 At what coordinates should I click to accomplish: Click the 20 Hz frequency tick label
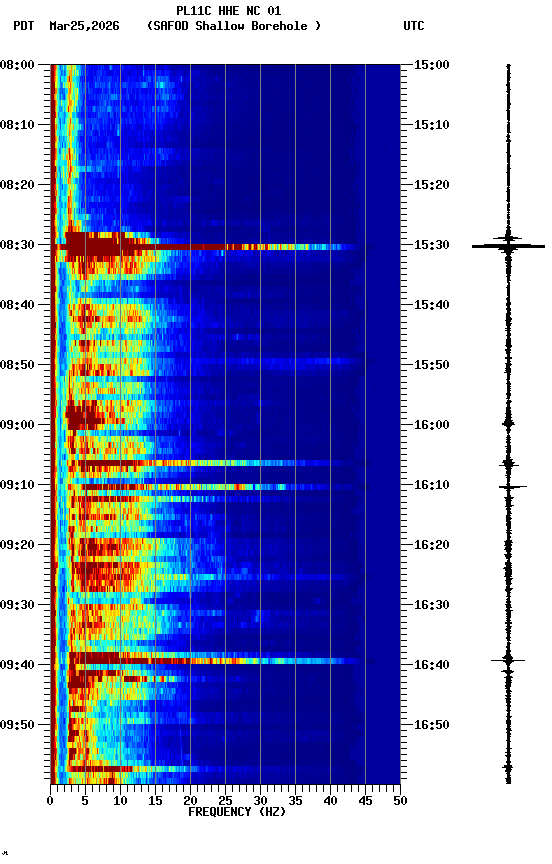click(x=190, y=801)
